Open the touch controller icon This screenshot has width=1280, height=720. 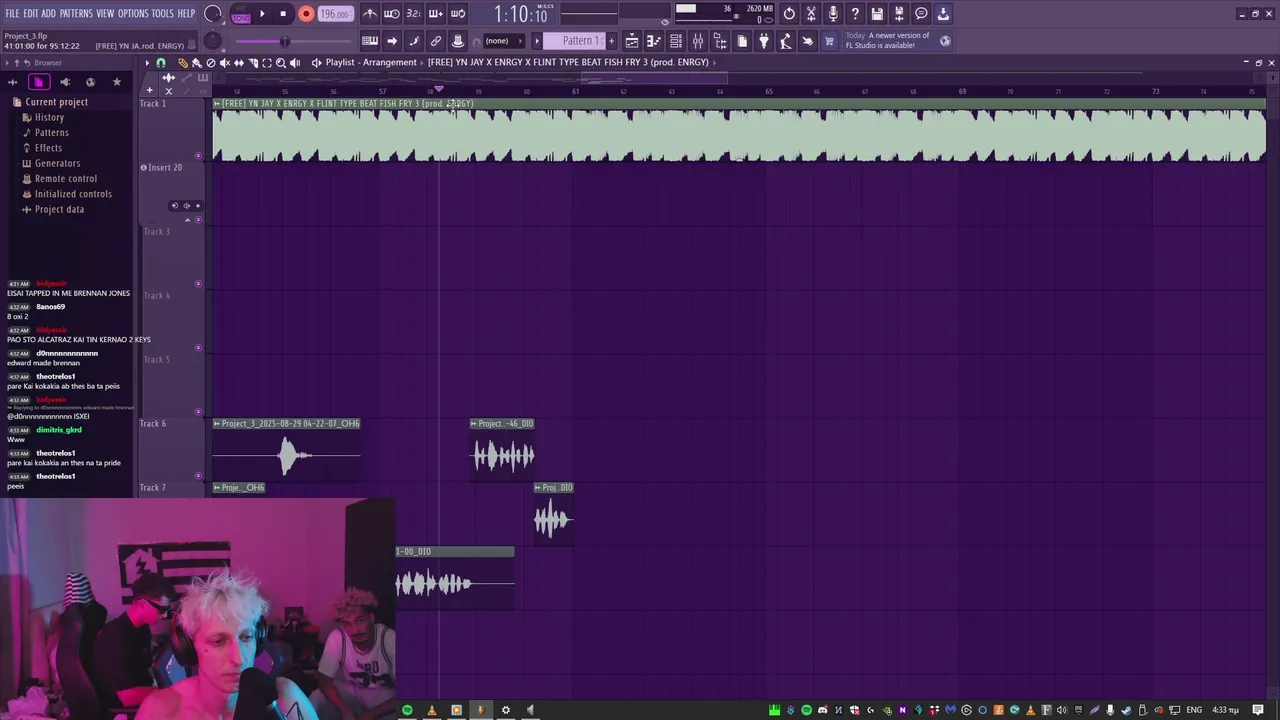(808, 41)
